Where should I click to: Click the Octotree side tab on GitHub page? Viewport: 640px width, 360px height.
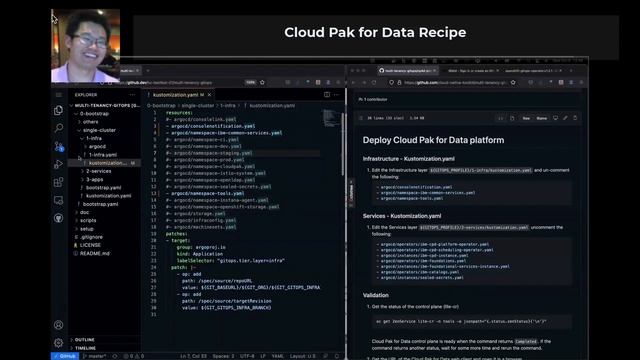pos(351,193)
